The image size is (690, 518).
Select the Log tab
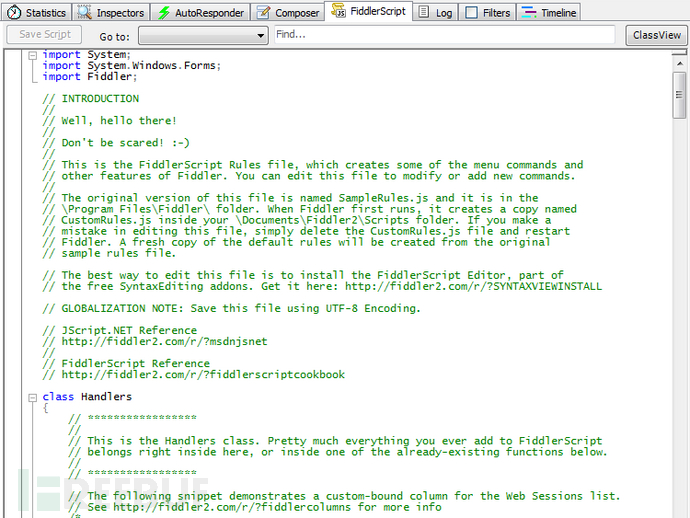pyautogui.click(x=436, y=12)
